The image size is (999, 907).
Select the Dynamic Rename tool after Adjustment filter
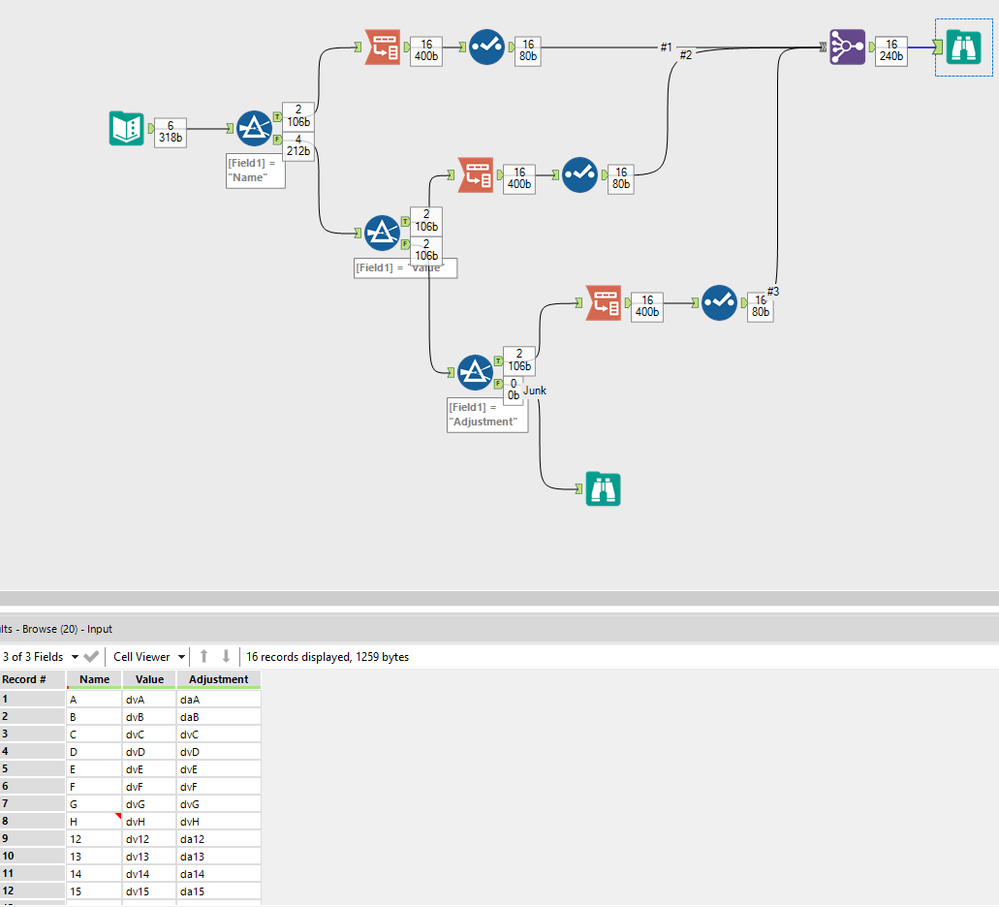603,303
